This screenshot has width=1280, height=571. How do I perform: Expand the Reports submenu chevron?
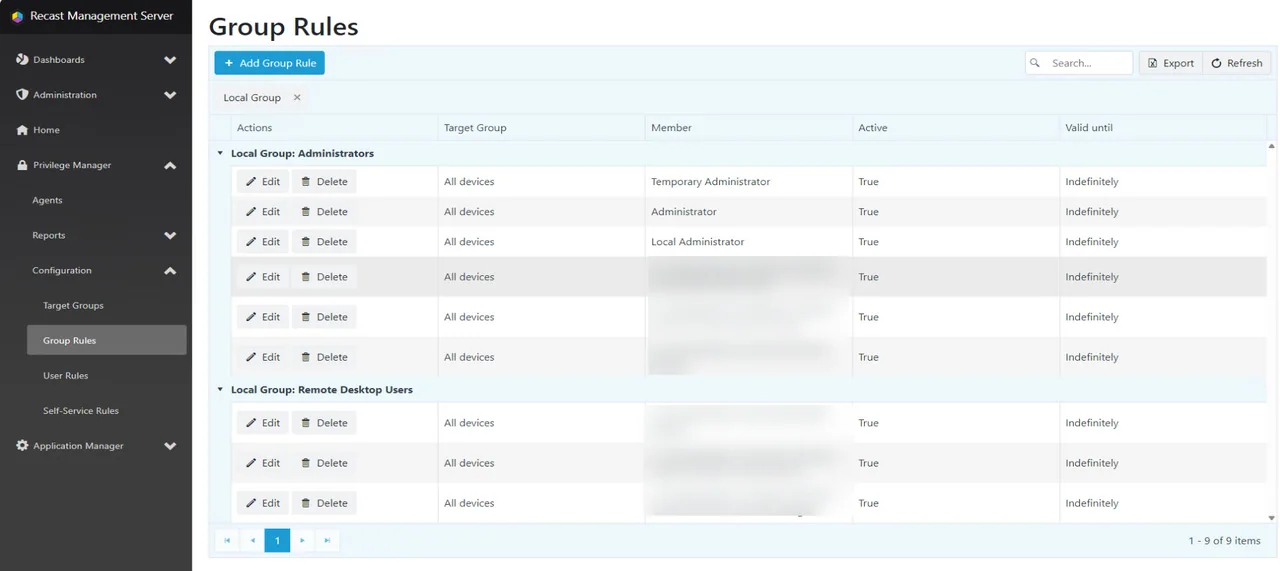coord(170,236)
